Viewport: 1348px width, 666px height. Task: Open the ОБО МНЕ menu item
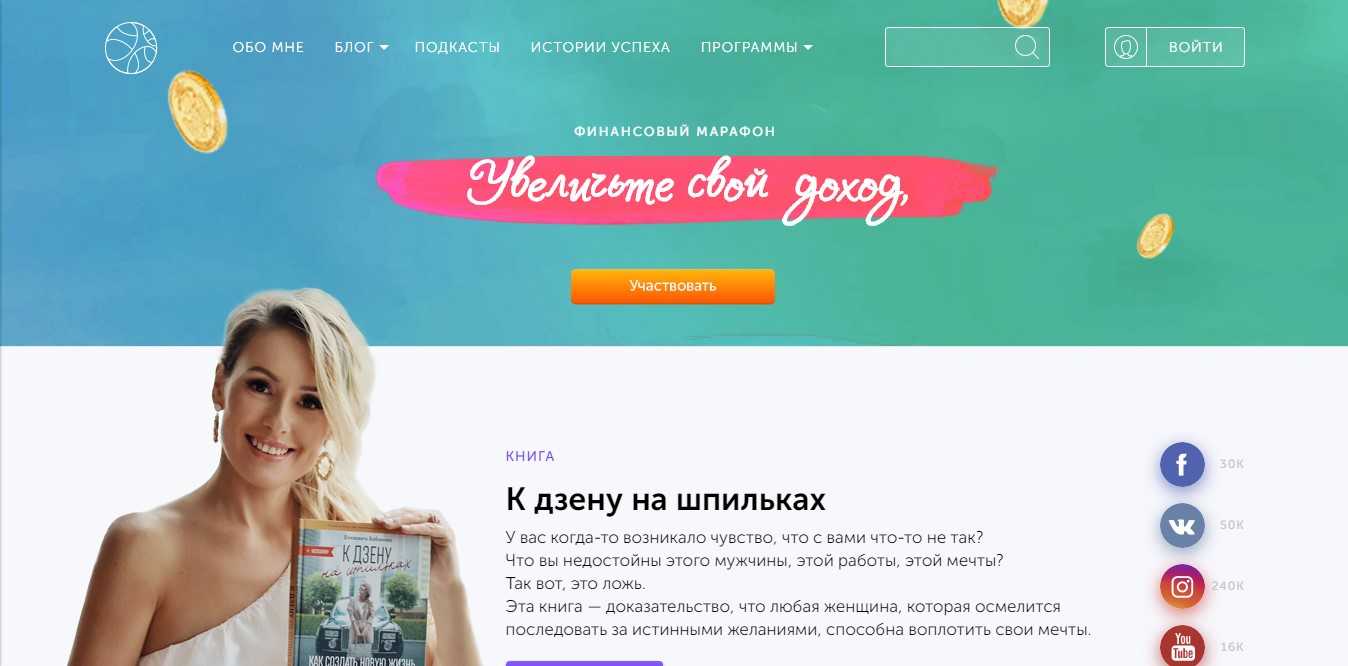pos(268,47)
